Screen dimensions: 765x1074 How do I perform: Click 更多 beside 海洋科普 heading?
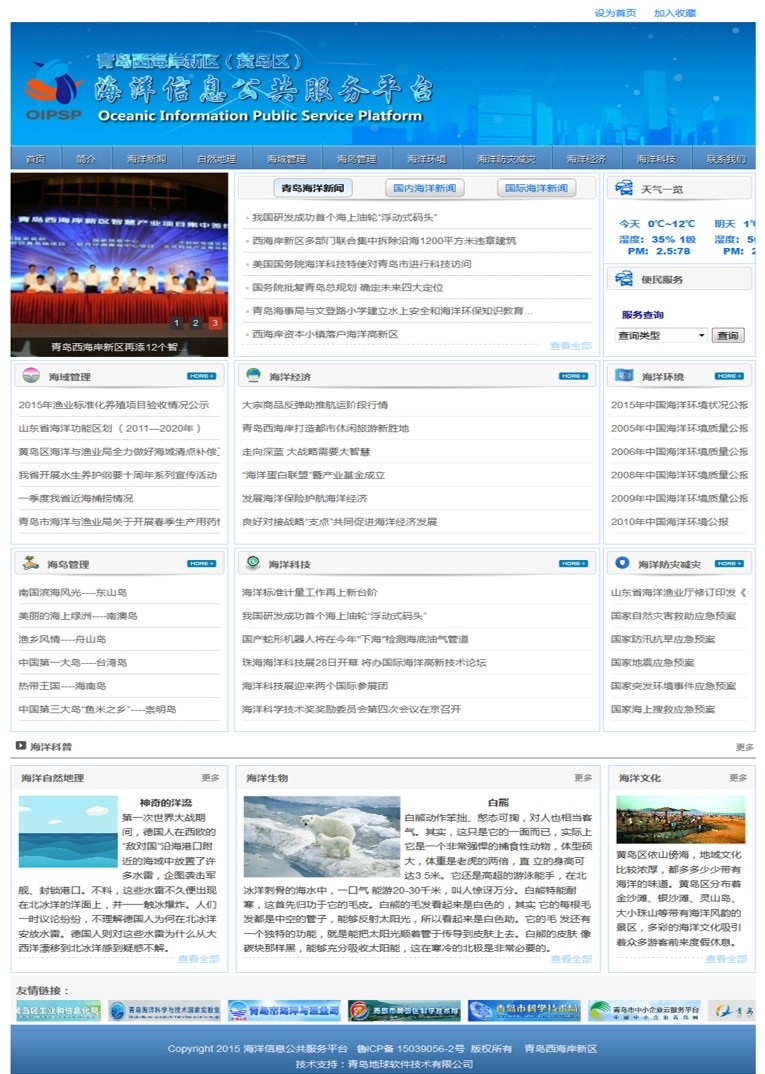pos(745,747)
